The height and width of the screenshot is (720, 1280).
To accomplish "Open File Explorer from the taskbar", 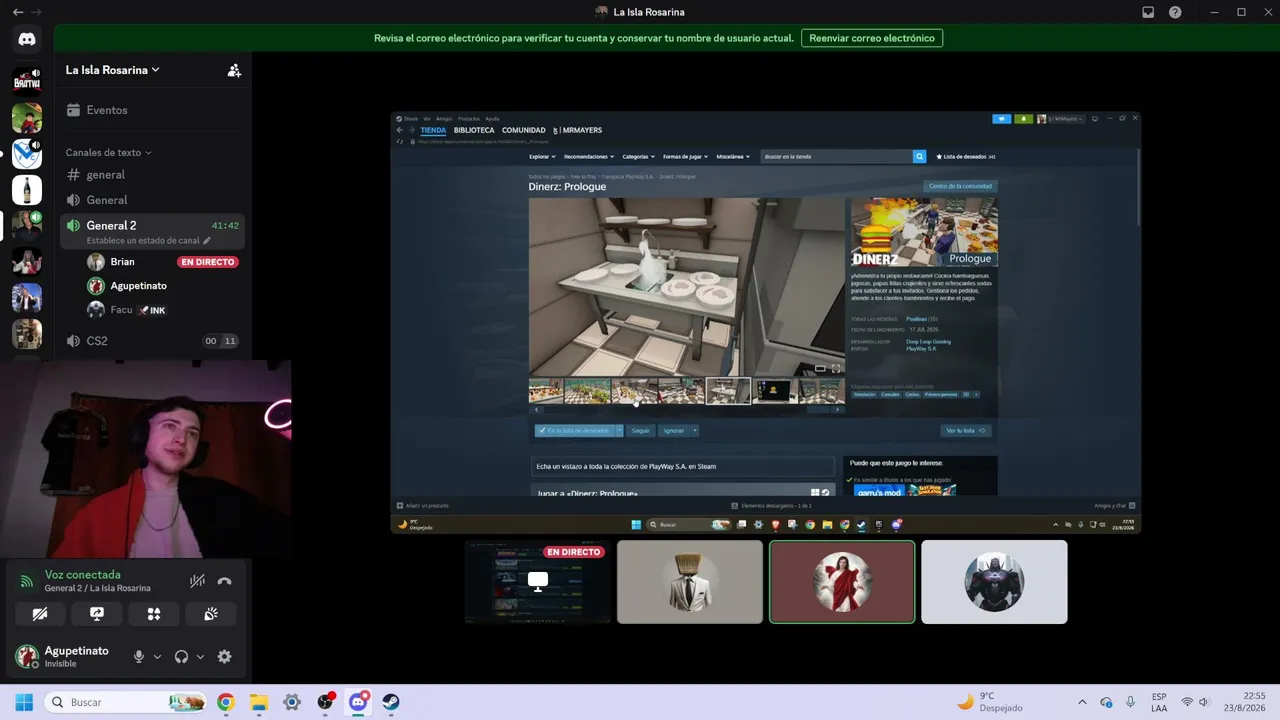I will pyautogui.click(x=259, y=702).
